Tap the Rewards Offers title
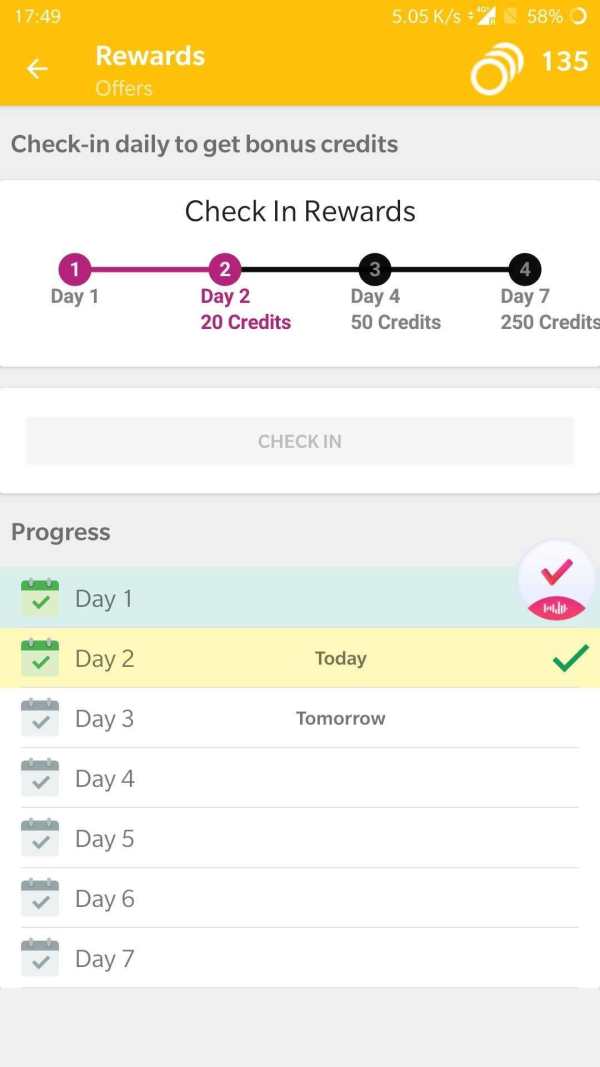This screenshot has width=600, height=1067. coord(150,70)
